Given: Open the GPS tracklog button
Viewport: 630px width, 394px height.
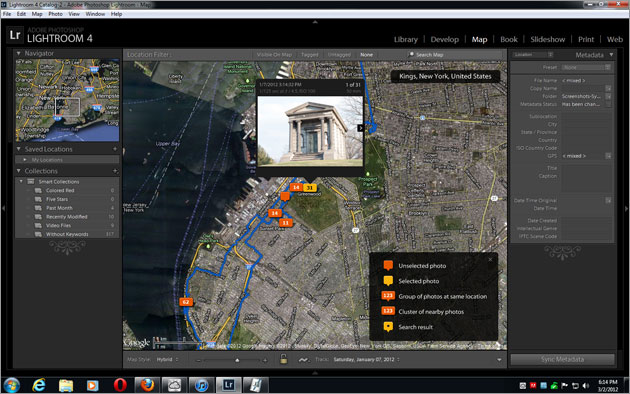Looking at the screenshot, I should click(304, 359).
